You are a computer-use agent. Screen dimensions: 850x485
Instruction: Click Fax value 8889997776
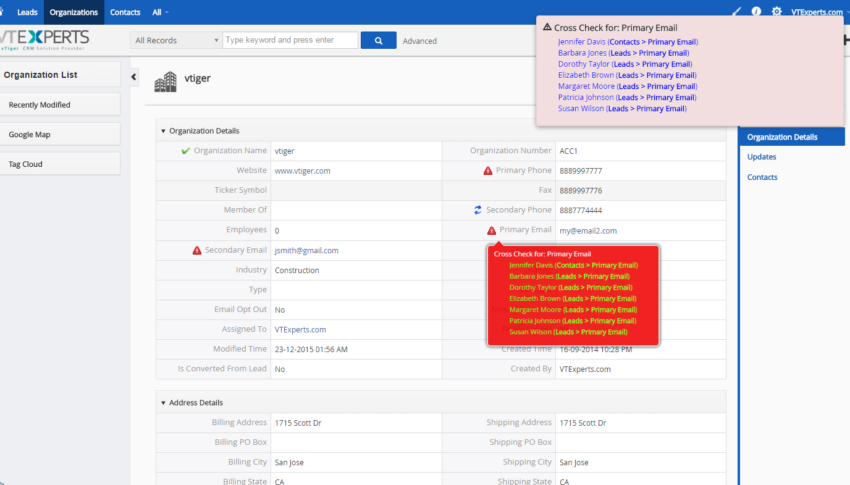click(581, 191)
